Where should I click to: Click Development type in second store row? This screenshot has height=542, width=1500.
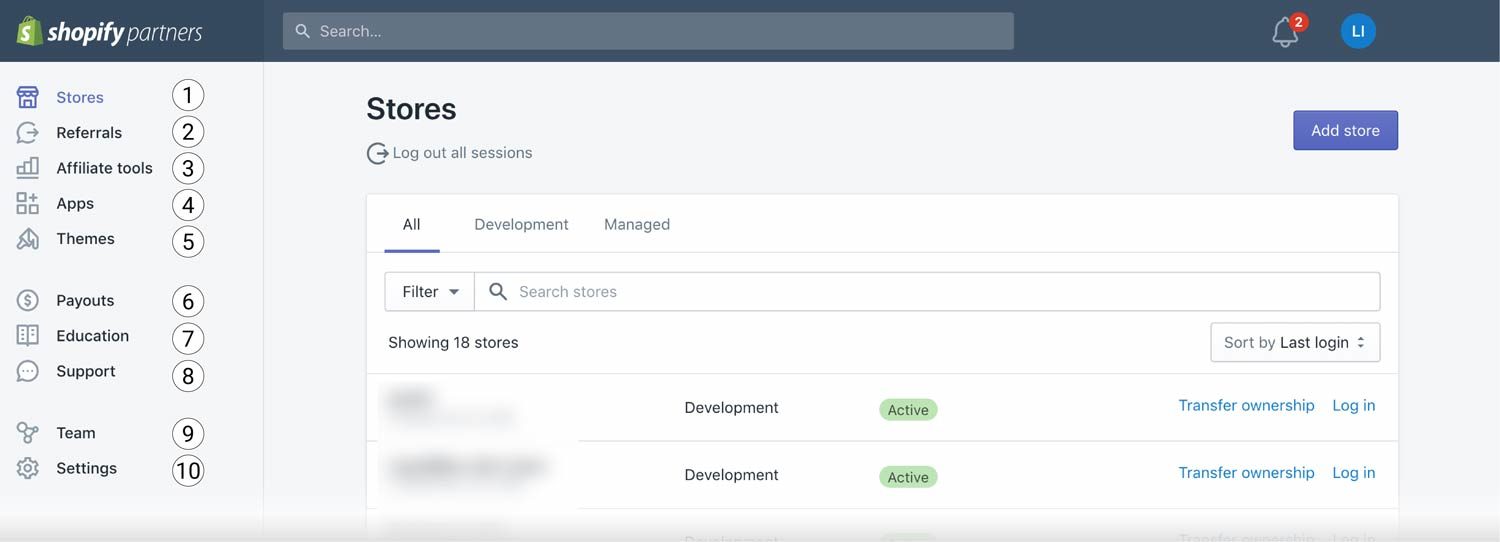point(731,475)
